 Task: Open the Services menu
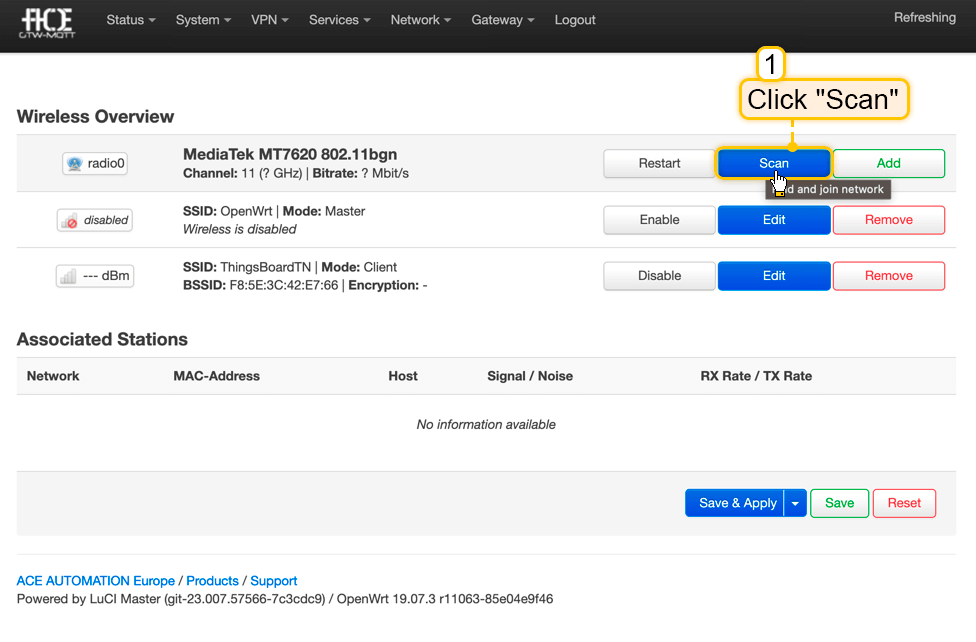(x=339, y=20)
